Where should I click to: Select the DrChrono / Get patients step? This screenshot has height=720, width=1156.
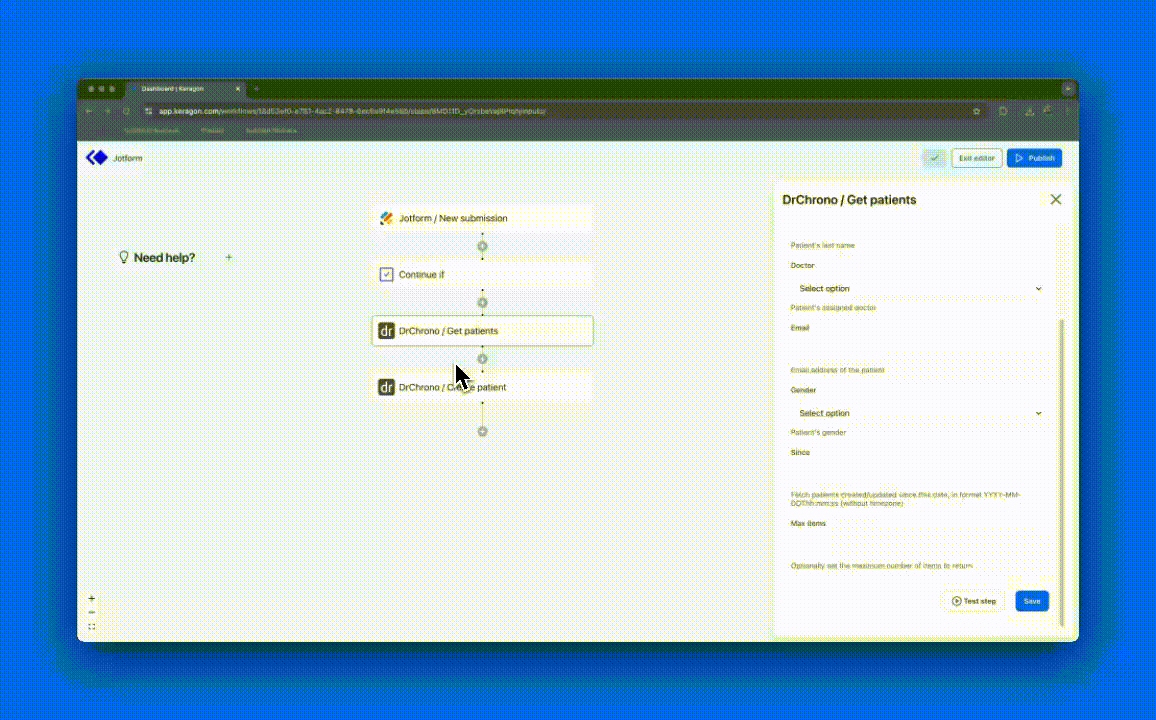pyautogui.click(x=482, y=331)
